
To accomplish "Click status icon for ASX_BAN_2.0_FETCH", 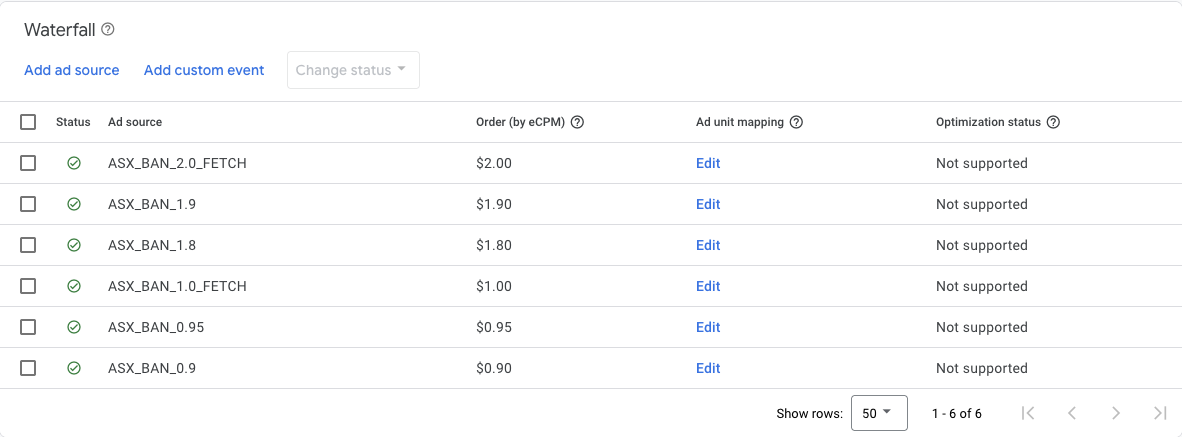I will (x=74, y=163).
